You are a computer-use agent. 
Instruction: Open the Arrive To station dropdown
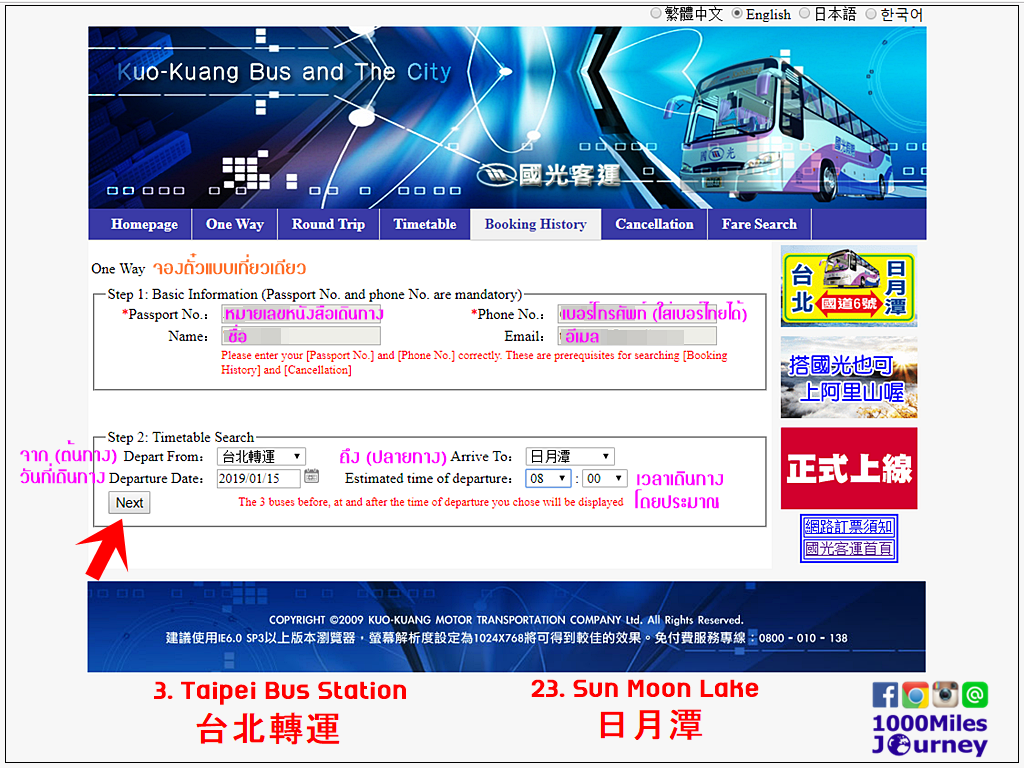tap(569, 456)
